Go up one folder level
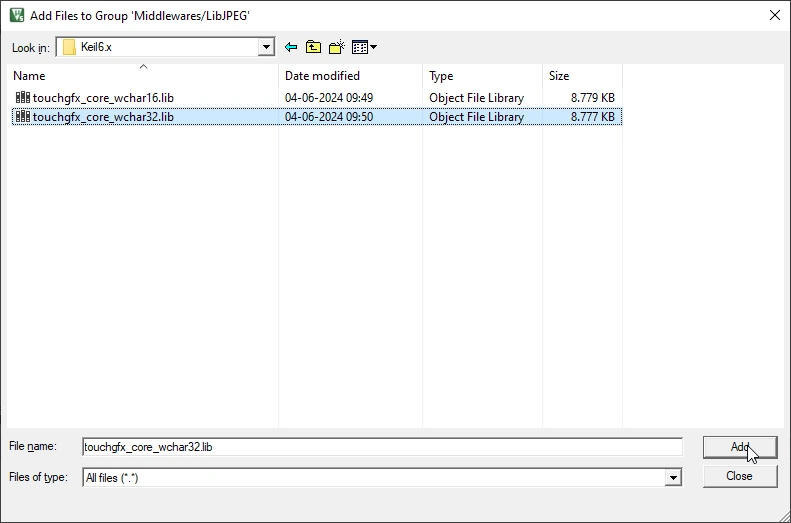Screen dimensions: 791x523 point(313,47)
